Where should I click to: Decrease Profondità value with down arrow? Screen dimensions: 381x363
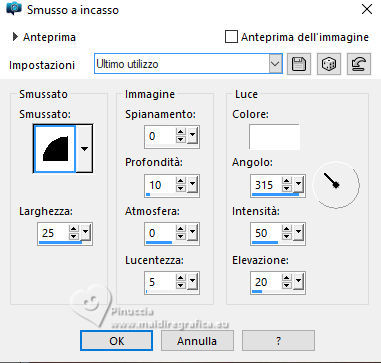click(x=181, y=188)
